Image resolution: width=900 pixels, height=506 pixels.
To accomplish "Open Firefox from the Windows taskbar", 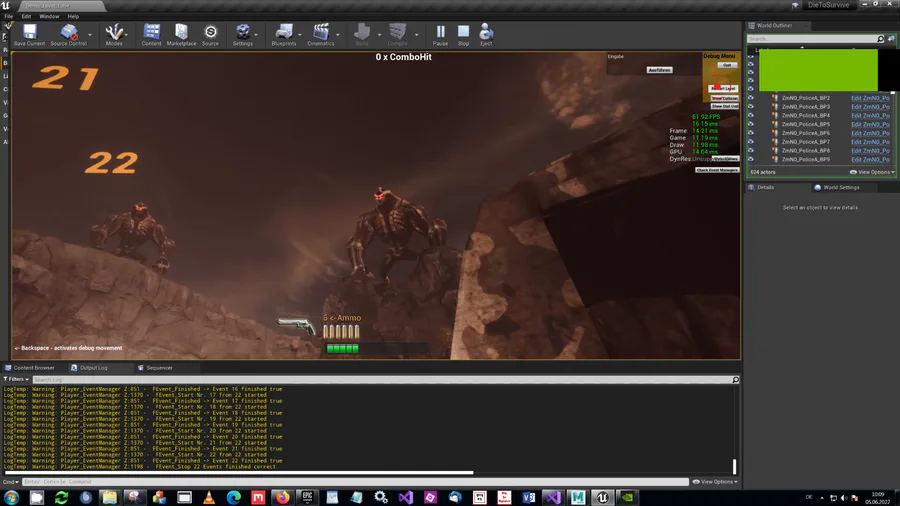I will 282,497.
